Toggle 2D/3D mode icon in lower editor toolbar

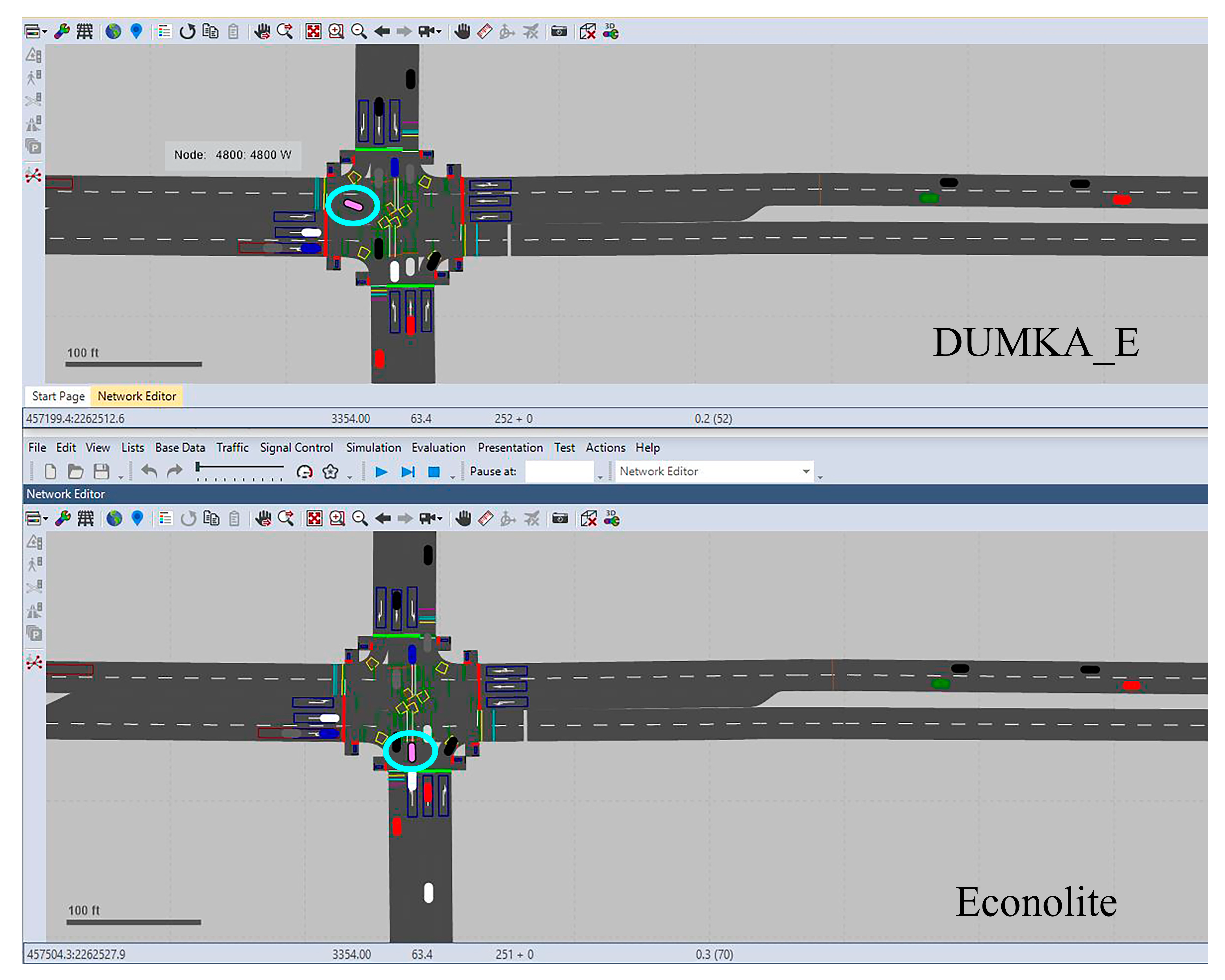[x=612, y=518]
